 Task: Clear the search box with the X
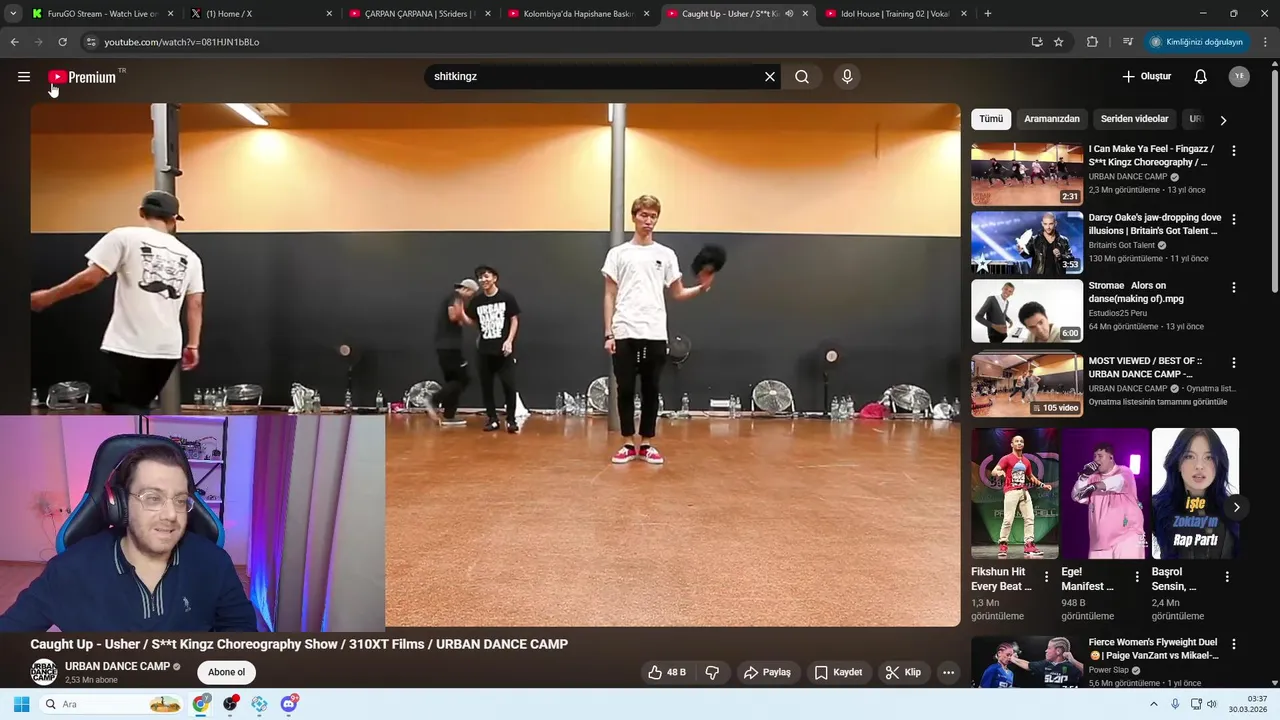[770, 77]
